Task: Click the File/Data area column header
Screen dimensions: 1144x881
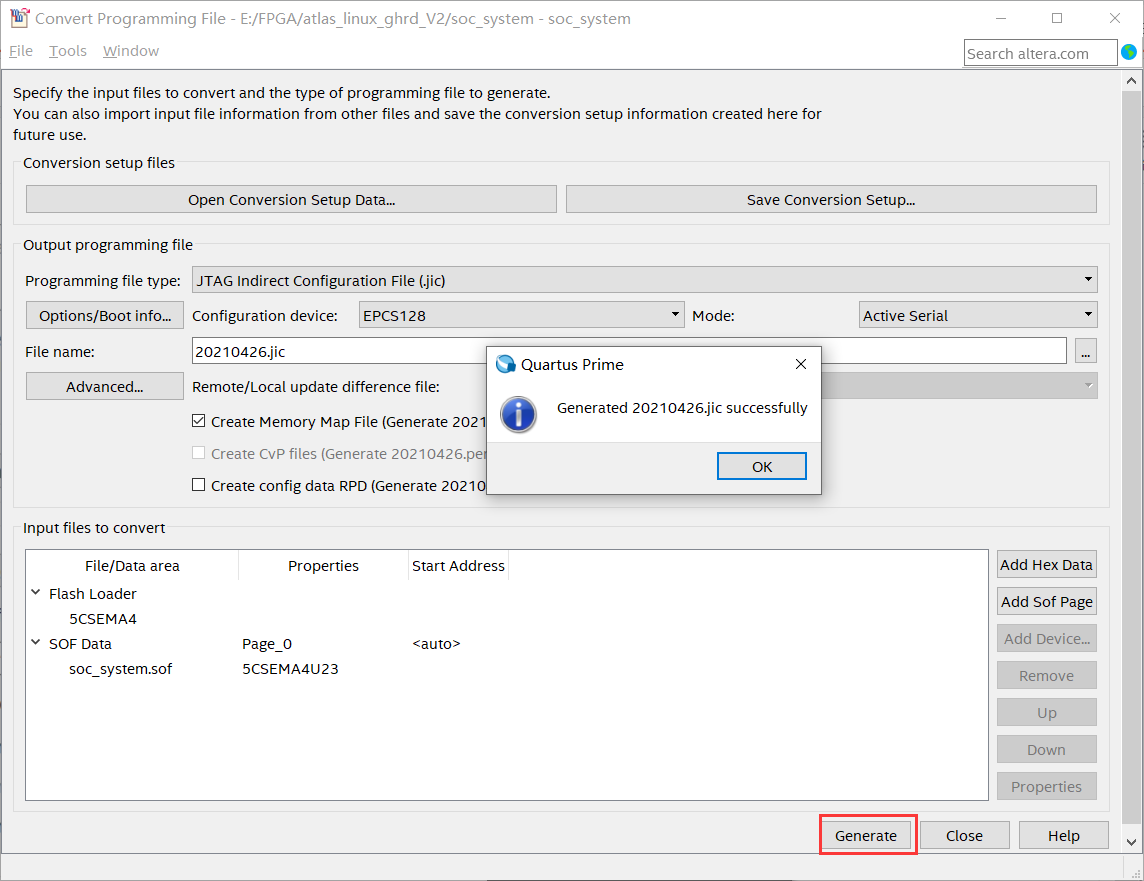Action: (x=132, y=565)
